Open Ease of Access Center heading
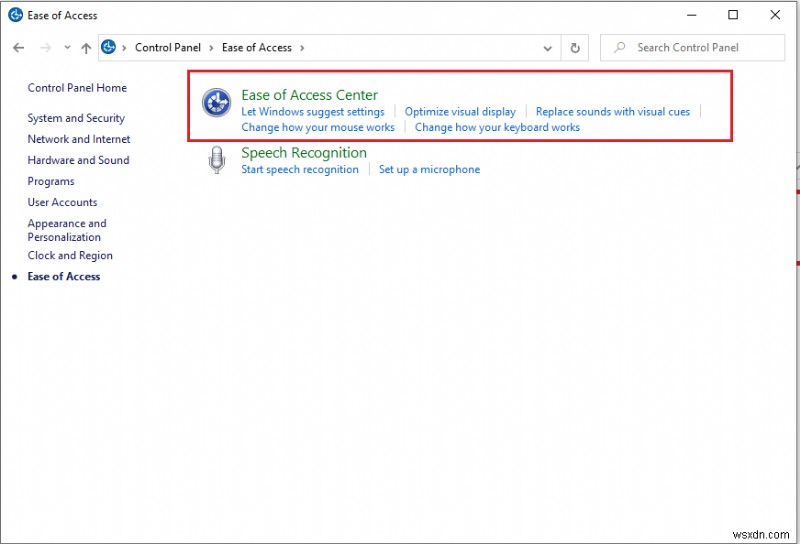This screenshot has width=800, height=544. pyautogui.click(x=309, y=95)
